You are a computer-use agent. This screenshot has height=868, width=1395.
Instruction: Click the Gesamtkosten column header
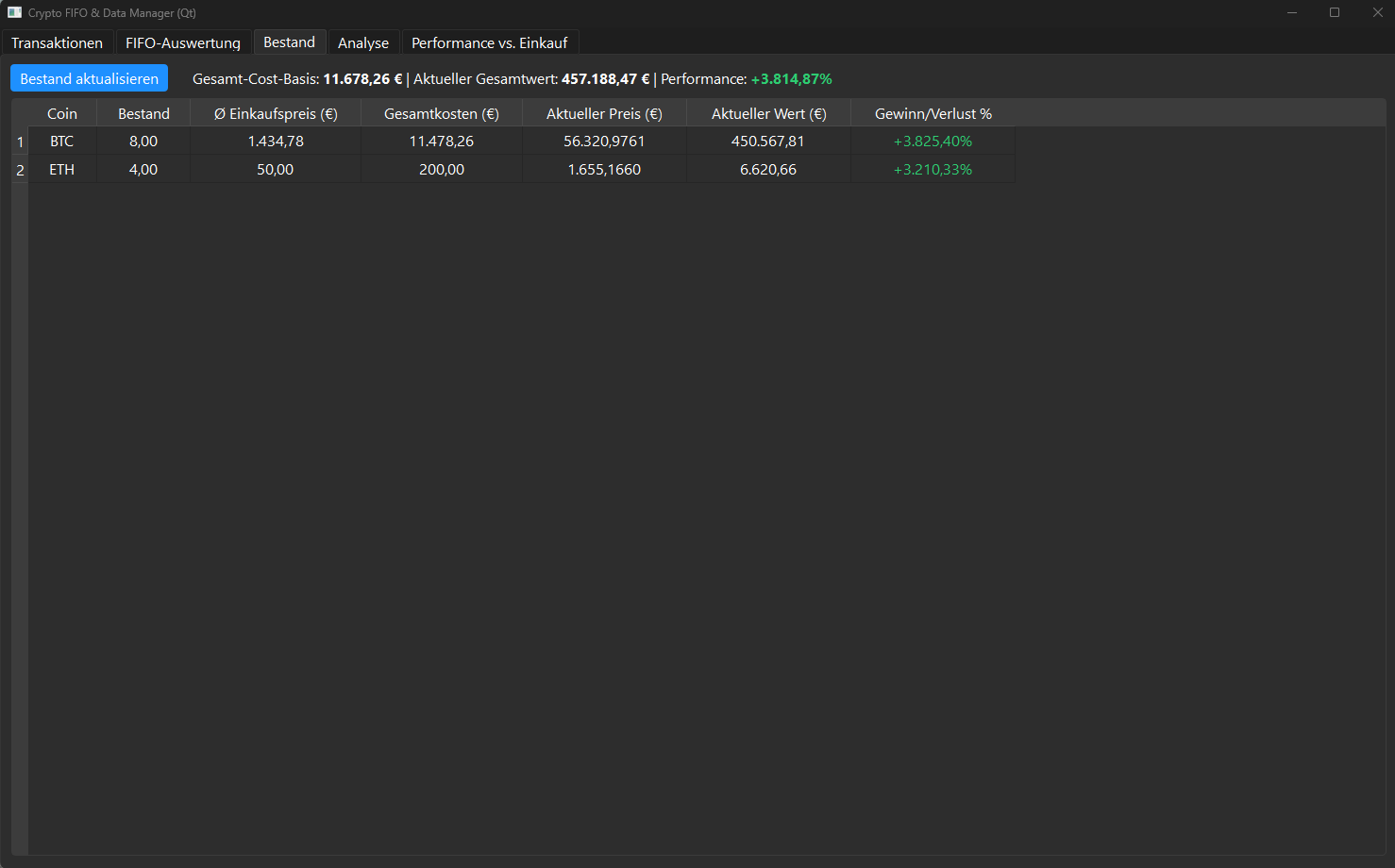click(440, 112)
